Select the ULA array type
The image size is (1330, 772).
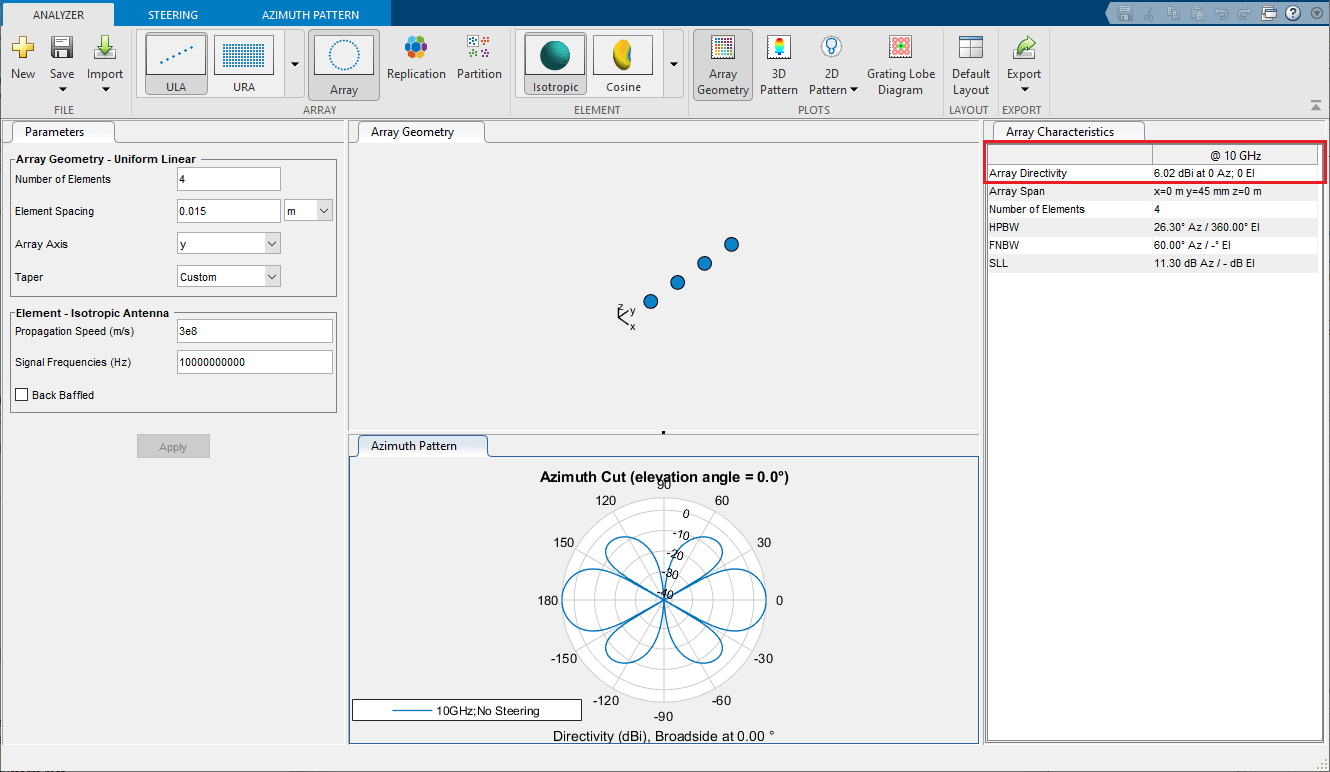tap(176, 65)
